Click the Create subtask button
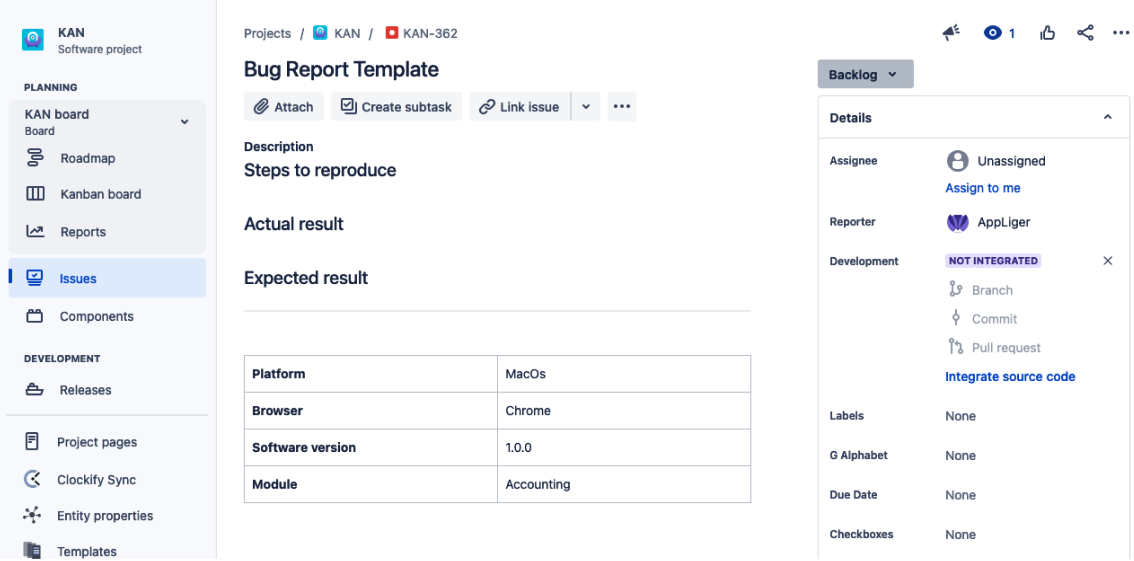The width and height of the screenshot is (1134, 561). [396, 107]
